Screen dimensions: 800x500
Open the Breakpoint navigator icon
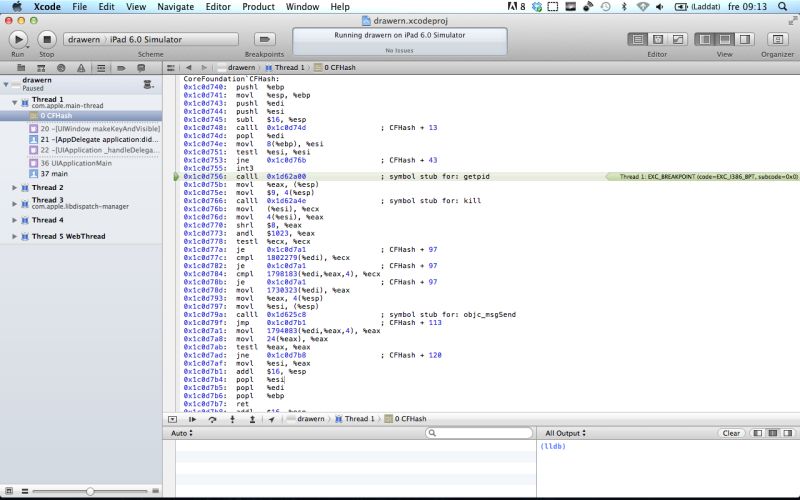[121, 68]
